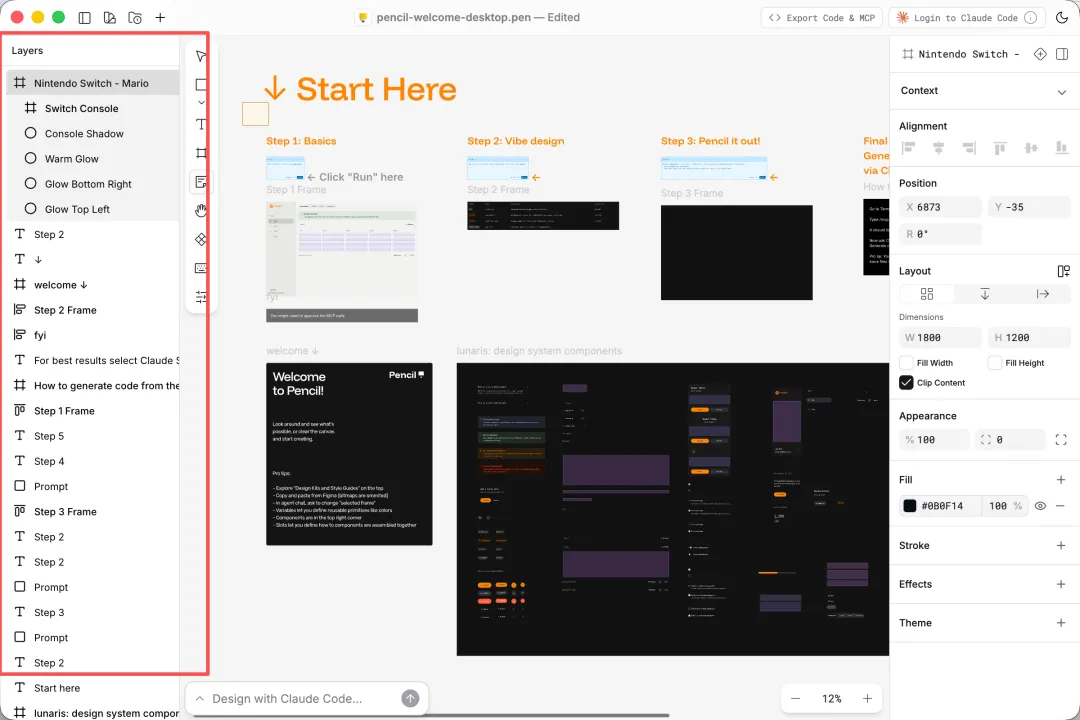Add a new Fill with plus
The height and width of the screenshot is (720, 1080).
[x=1061, y=480]
